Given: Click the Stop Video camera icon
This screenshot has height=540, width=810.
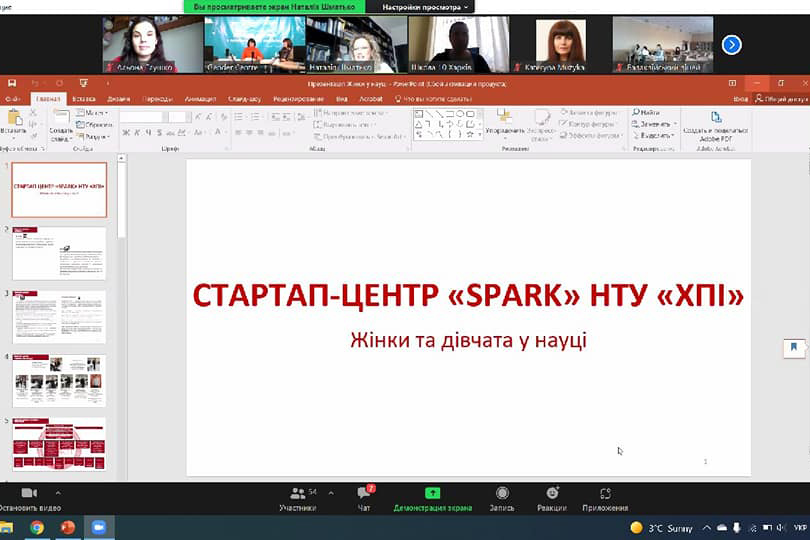Looking at the screenshot, I should [x=28, y=493].
